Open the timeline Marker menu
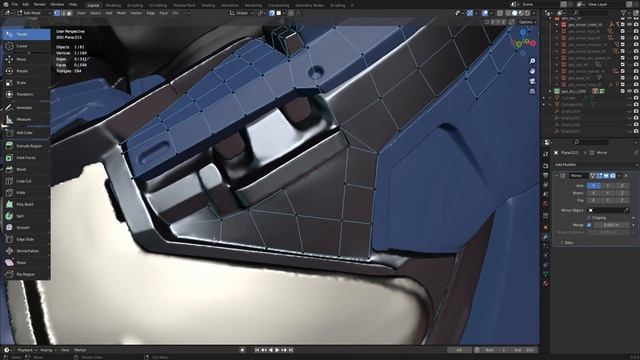This screenshot has width=640, height=360. point(80,350)
